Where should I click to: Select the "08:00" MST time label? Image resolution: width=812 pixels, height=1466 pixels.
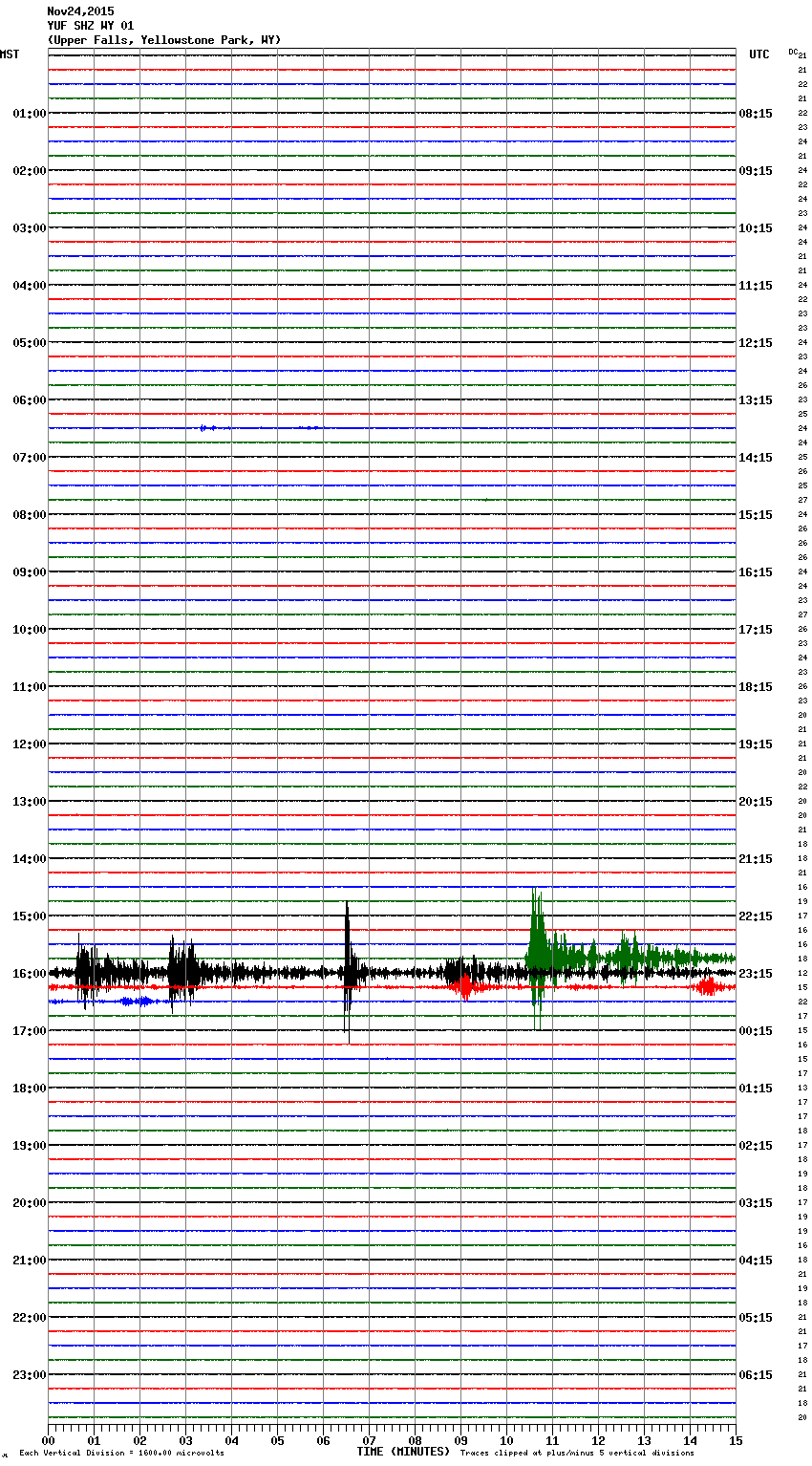pos(30,515)
